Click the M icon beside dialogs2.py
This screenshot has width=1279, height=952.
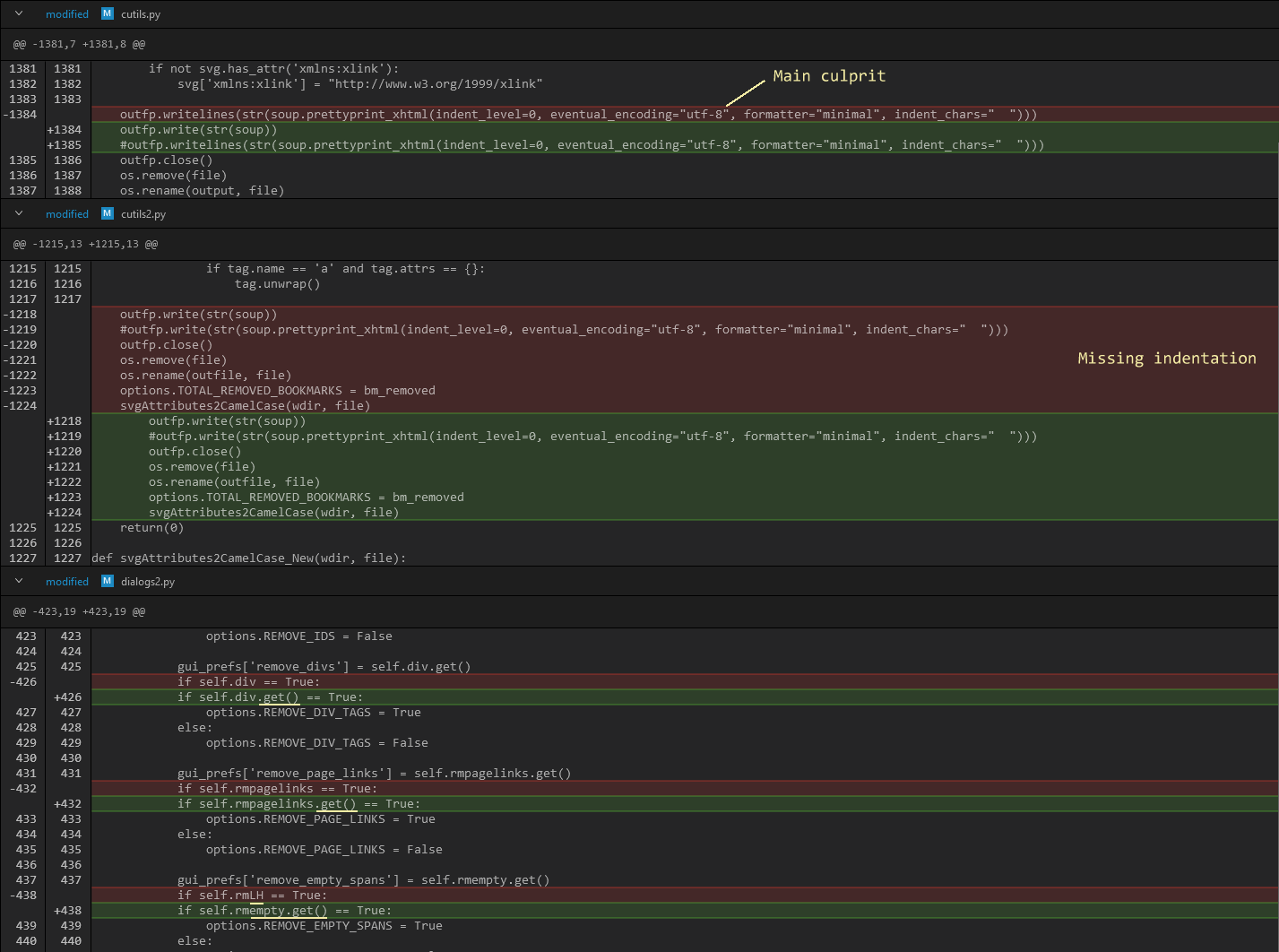coord(108,581)
